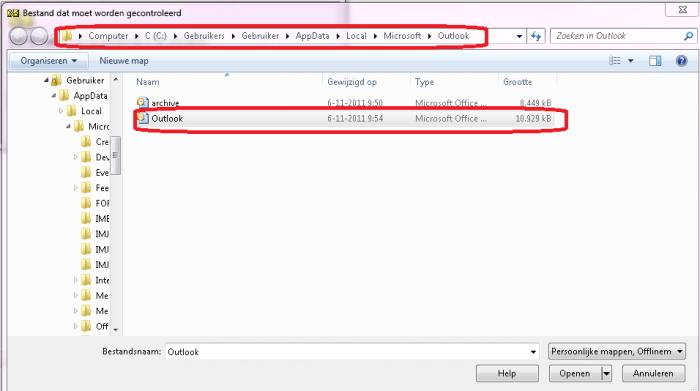This screenshot has height=391, width=700.
Task: Select Off folder in the tree
Action: 102,326
